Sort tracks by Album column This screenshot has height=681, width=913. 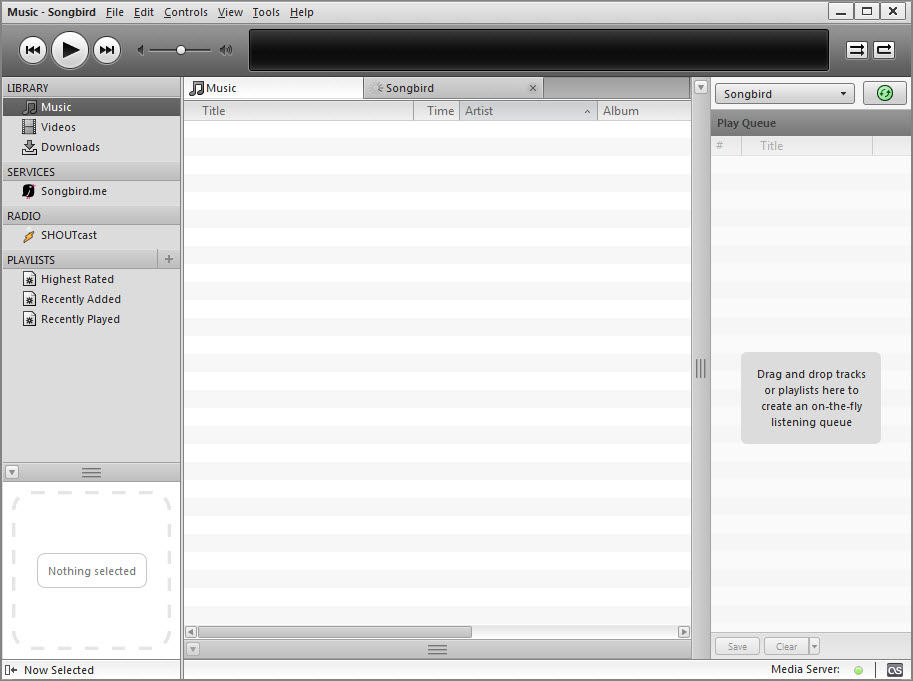[x=645, y=111]
